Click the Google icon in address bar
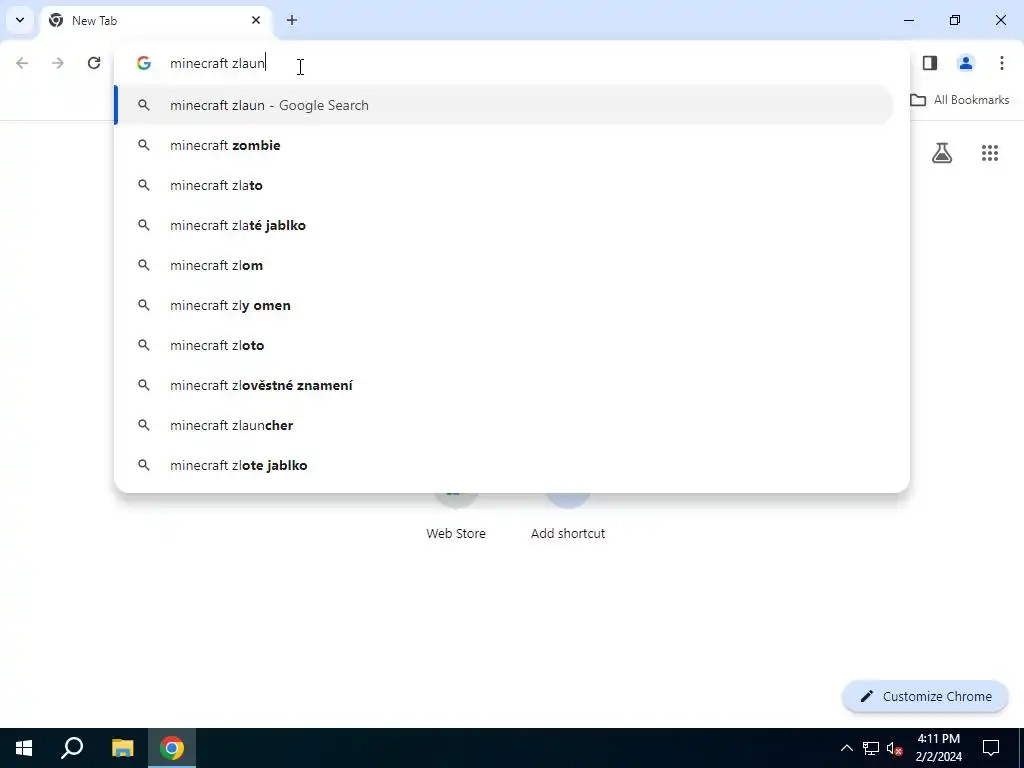Image resolution: width=1024 pixels, height=768 pixels. coord(144,63)
